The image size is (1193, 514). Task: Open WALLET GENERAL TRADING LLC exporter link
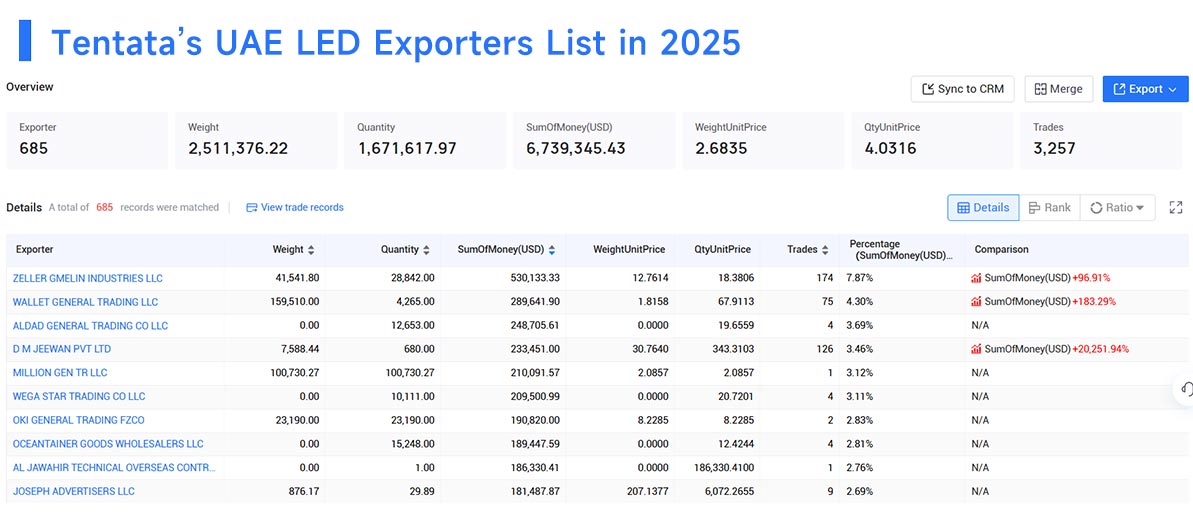pos(85,302)
